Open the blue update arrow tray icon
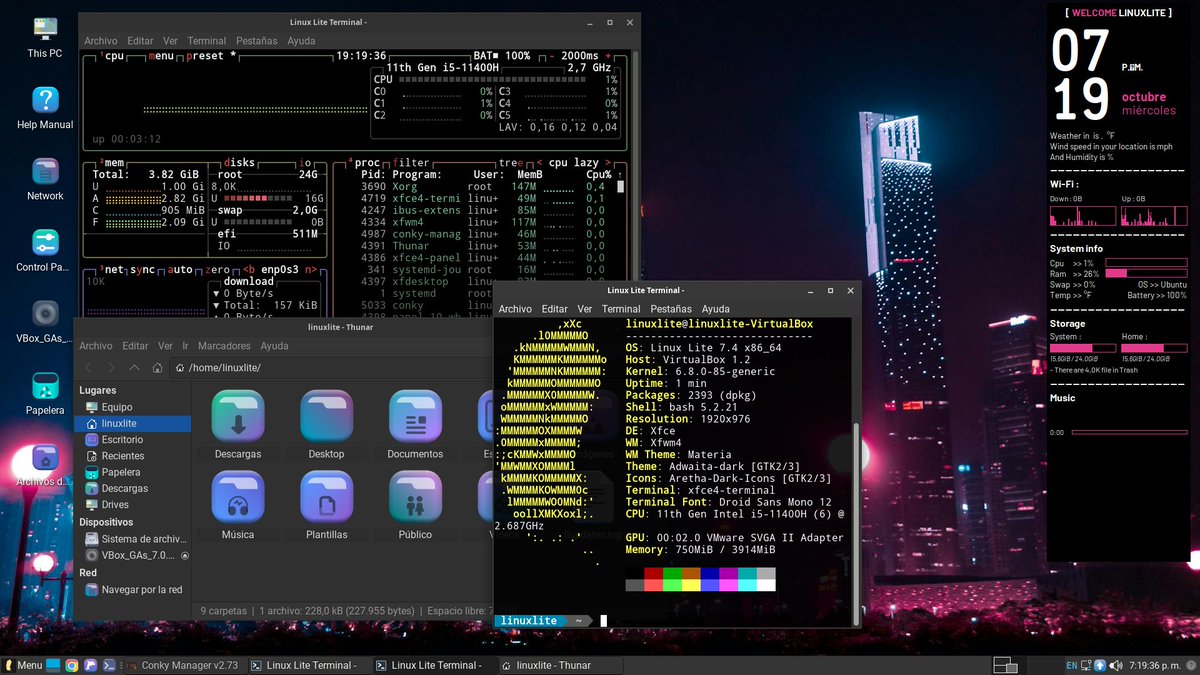1200x675 pixels. pos(1100,665)
